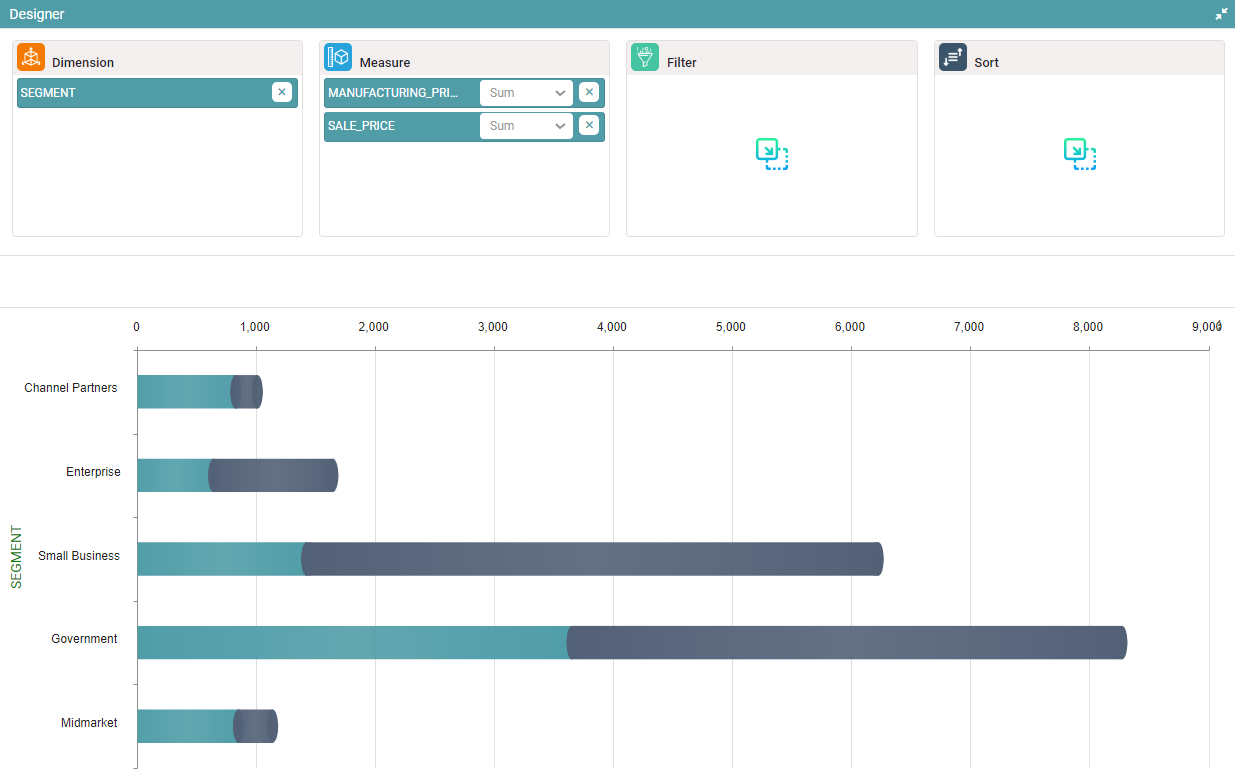Click the dark Sort panel icon
This screenshot has height=775, width=1235.
coord(953,57)
